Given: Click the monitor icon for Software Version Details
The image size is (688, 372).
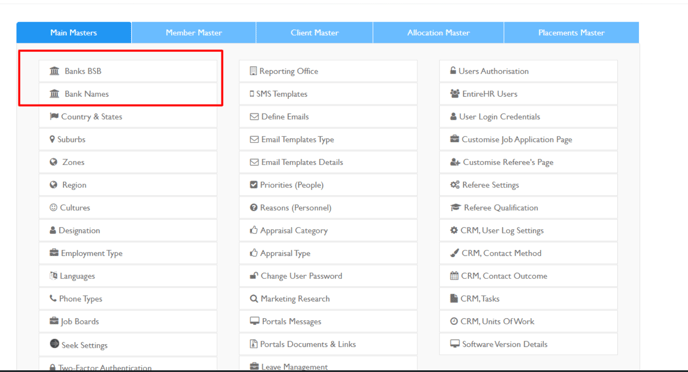Looking at the screenshot, I should pyautogui.click(x=455, y=343).
